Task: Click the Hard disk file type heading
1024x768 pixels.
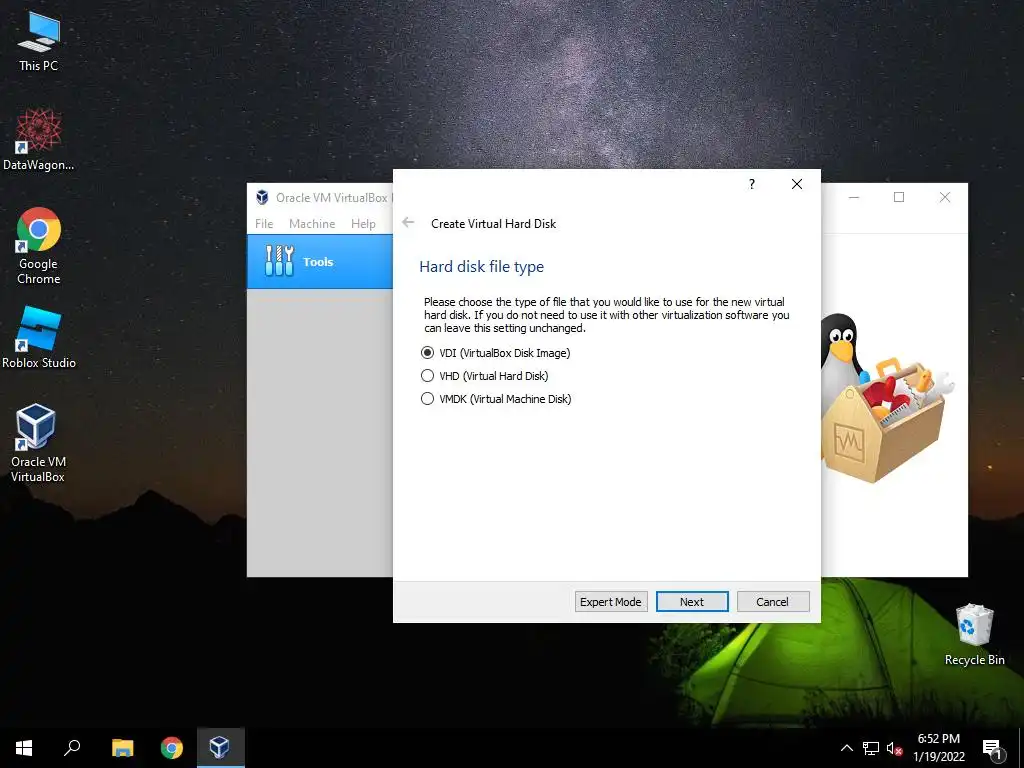Action: click(x=481, y=266)
